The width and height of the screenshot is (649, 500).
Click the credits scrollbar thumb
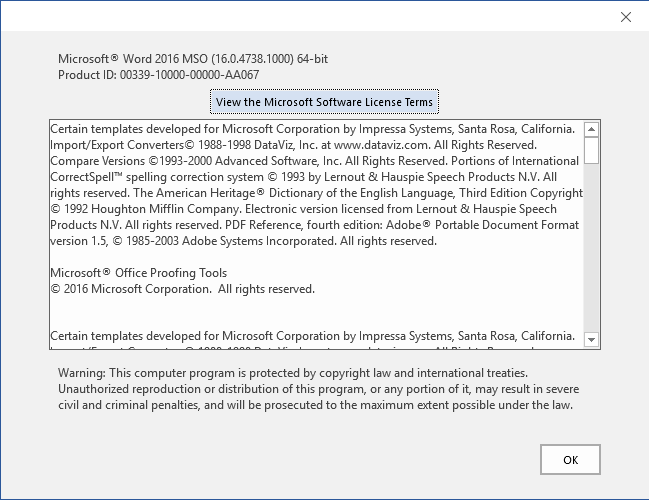coord(591,151)
